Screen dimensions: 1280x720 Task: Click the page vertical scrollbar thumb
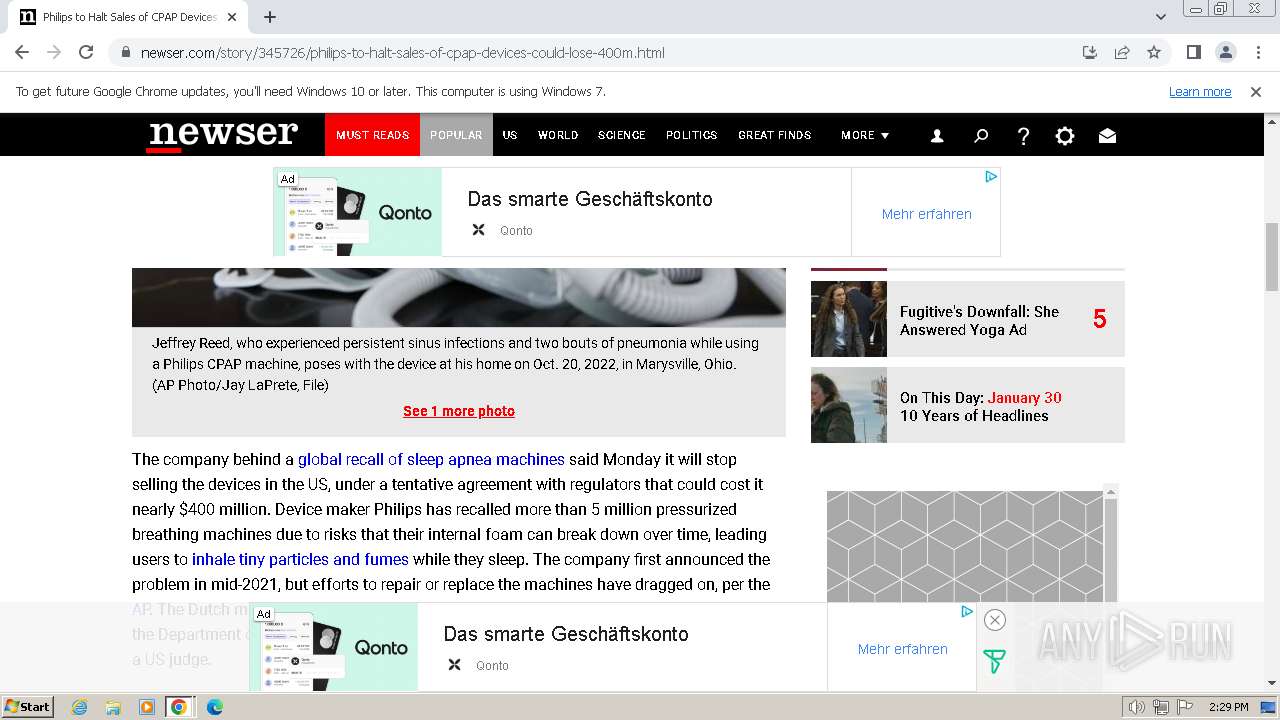1272,255
